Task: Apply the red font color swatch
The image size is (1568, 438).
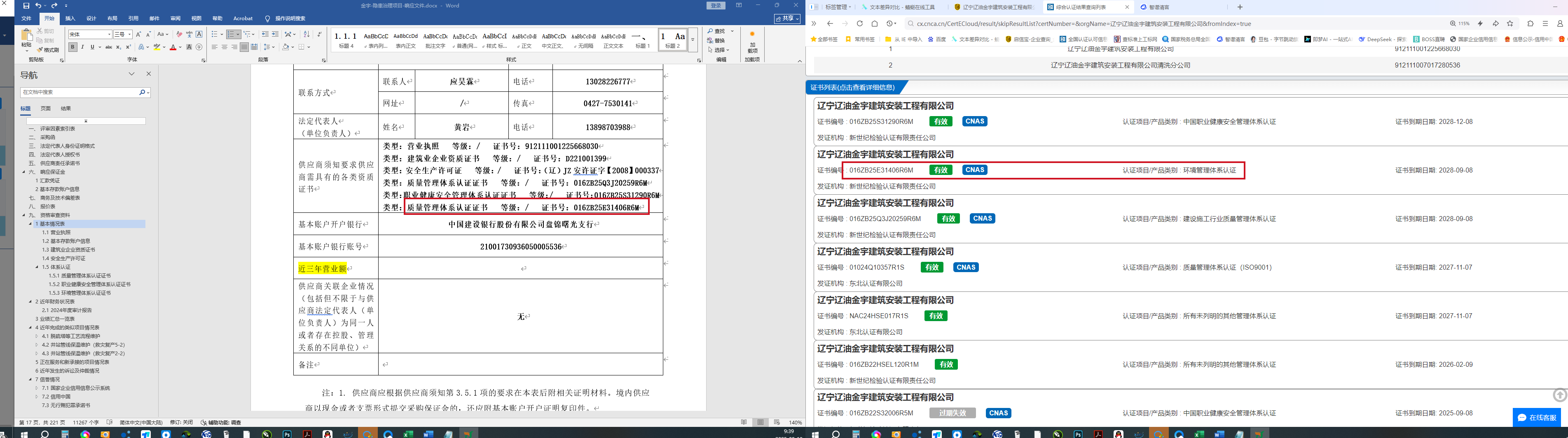Action: point(173,47)
